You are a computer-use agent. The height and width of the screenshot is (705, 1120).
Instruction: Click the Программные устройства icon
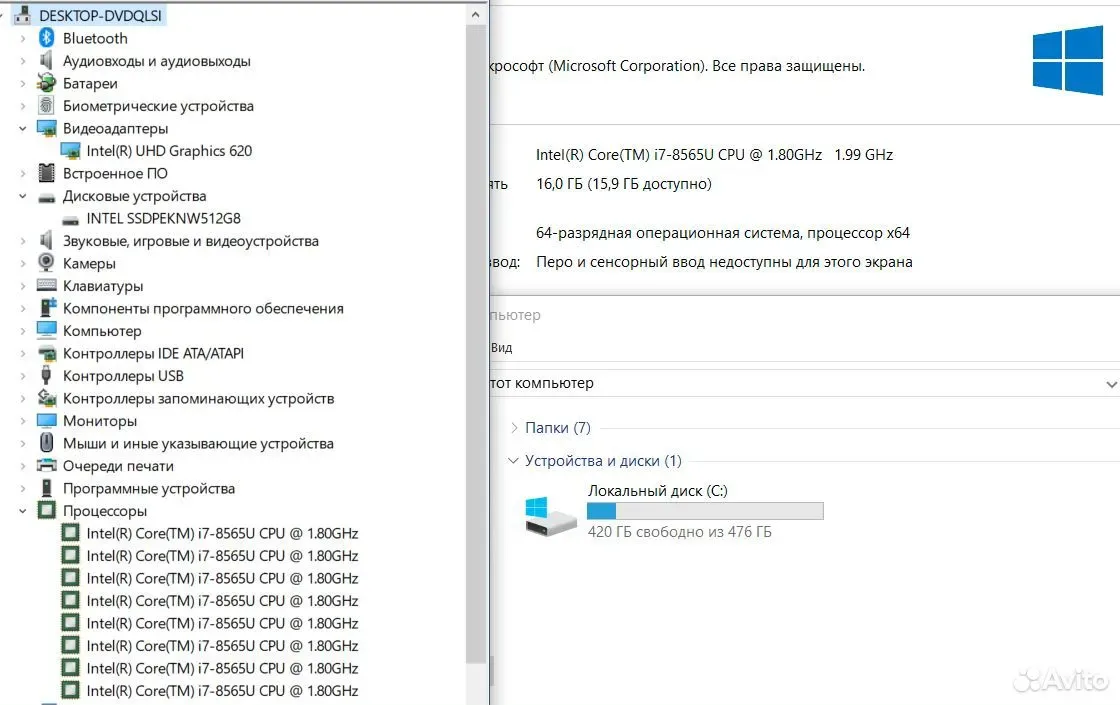pyautogui.click(x=46, y=488)
